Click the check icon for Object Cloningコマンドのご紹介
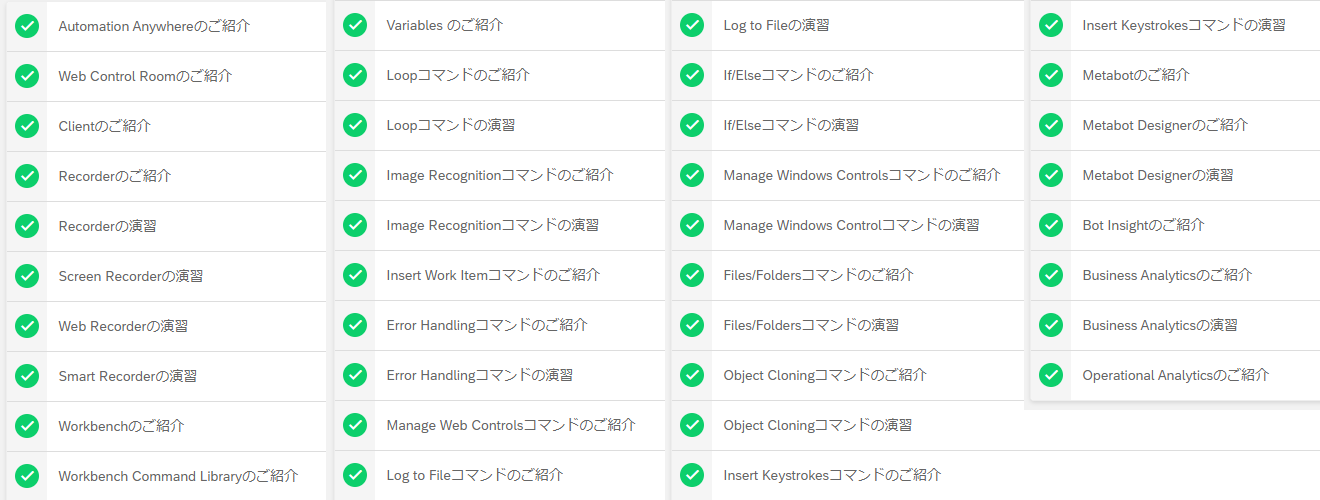 click(692, 375)
